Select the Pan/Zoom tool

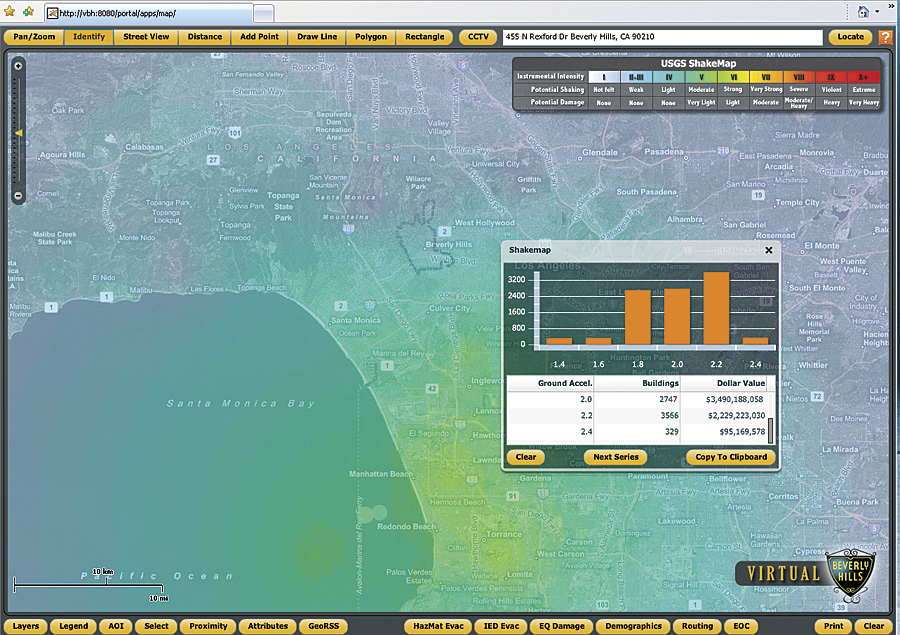point(34,37)
